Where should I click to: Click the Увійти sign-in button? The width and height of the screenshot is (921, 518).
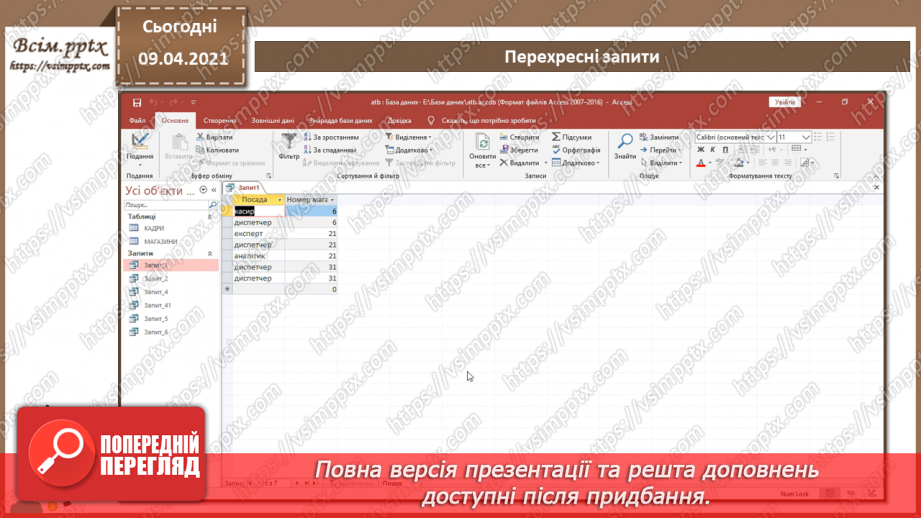coord(784,102)
